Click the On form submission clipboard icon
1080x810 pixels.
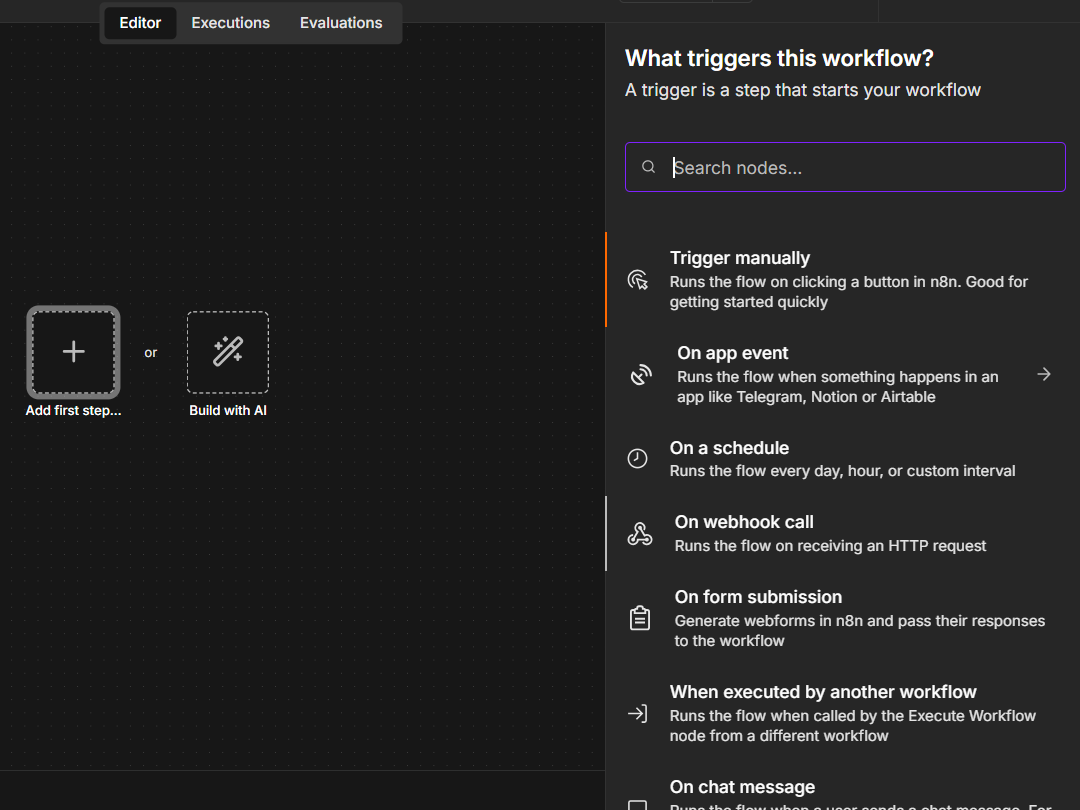640,618
